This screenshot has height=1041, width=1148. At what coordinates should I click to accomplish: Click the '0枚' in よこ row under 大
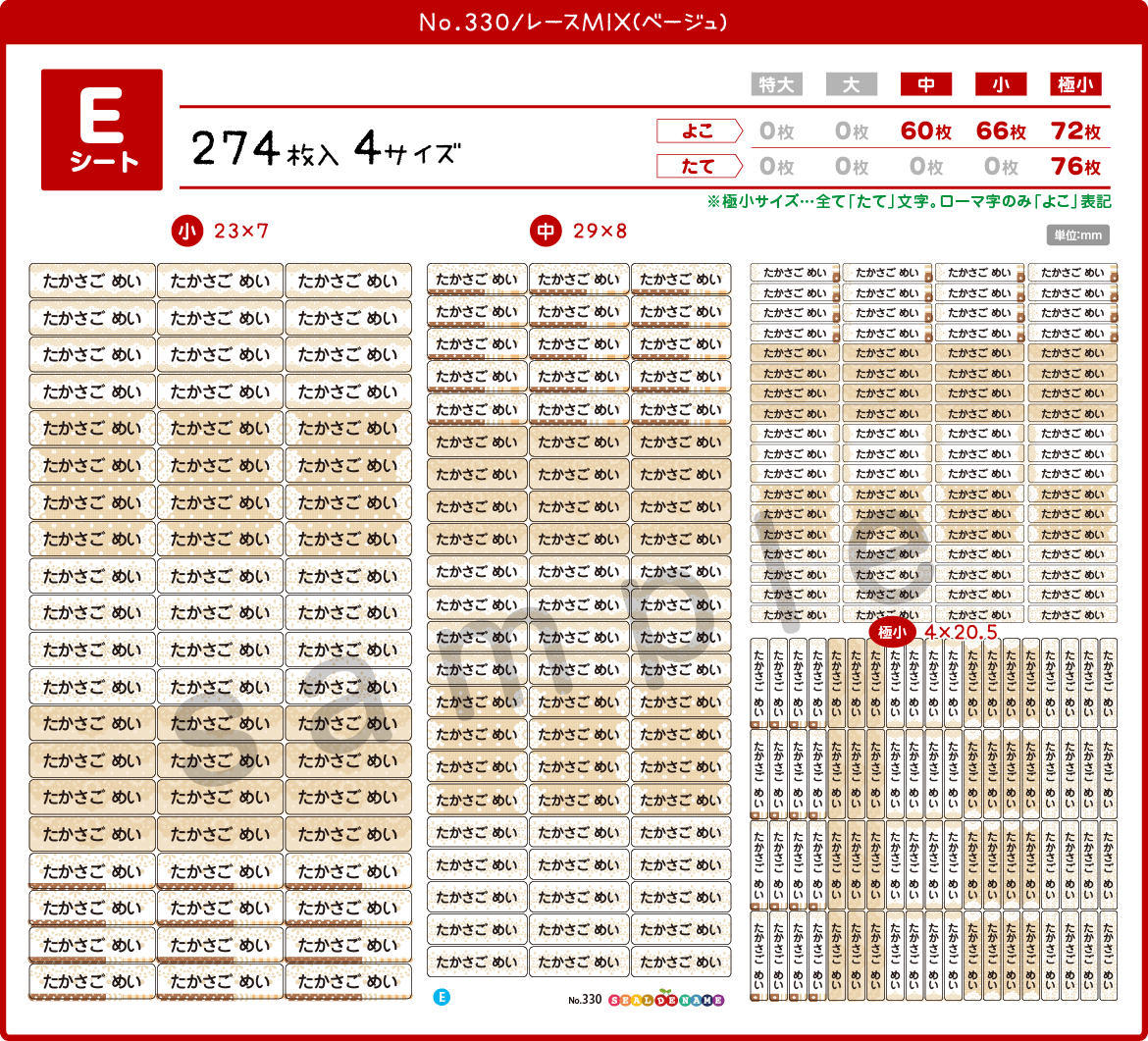(x=852, y=131)
